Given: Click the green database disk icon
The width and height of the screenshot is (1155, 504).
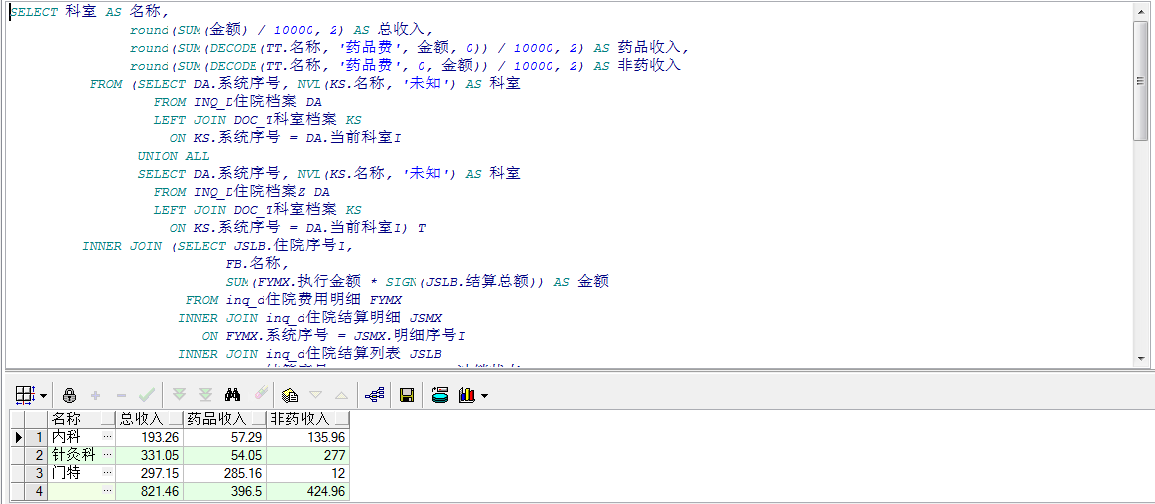Looking at the screenshot, I should tap(439, 395).
